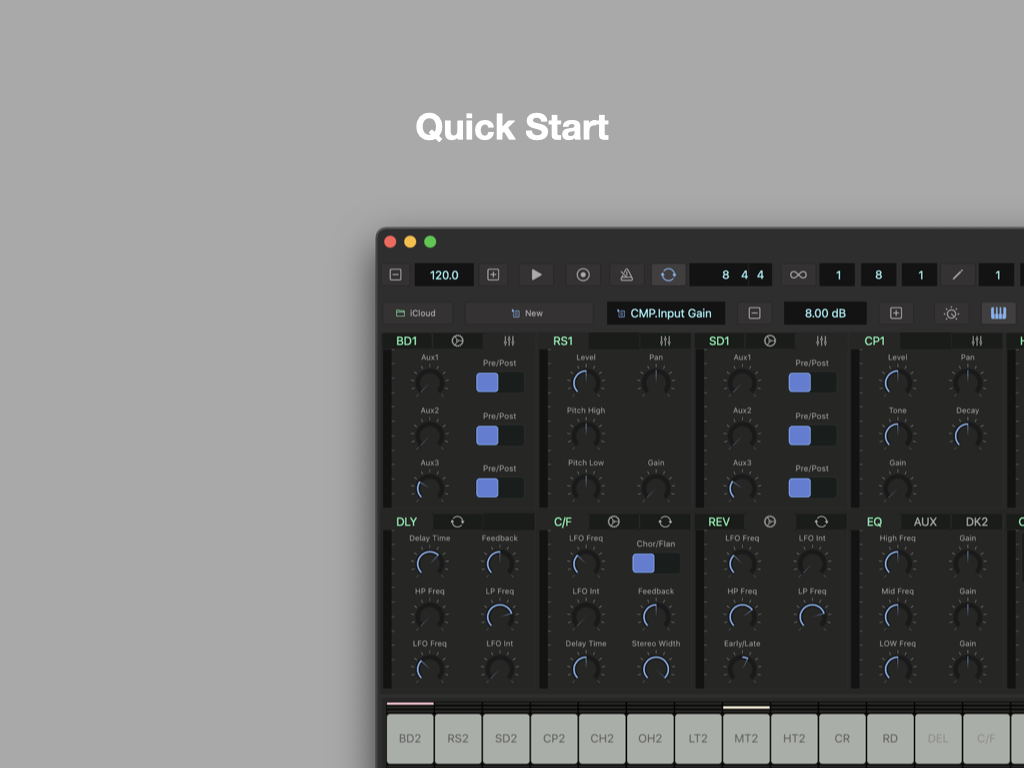Select the BD1 channel label

pyautogui.click(x=406, y=341)
